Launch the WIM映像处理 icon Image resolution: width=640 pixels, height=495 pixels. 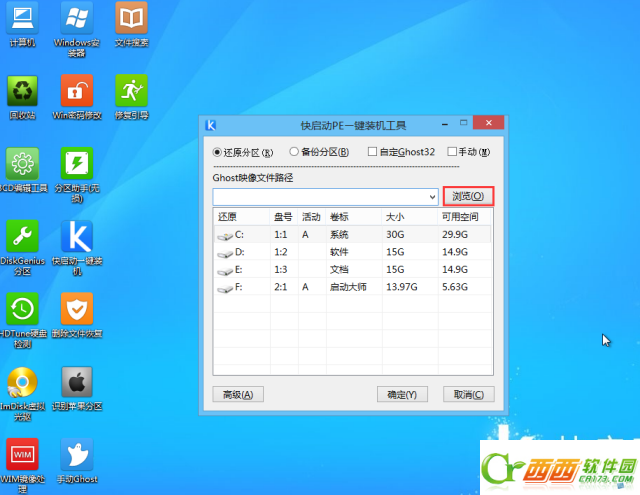point(22,455)
